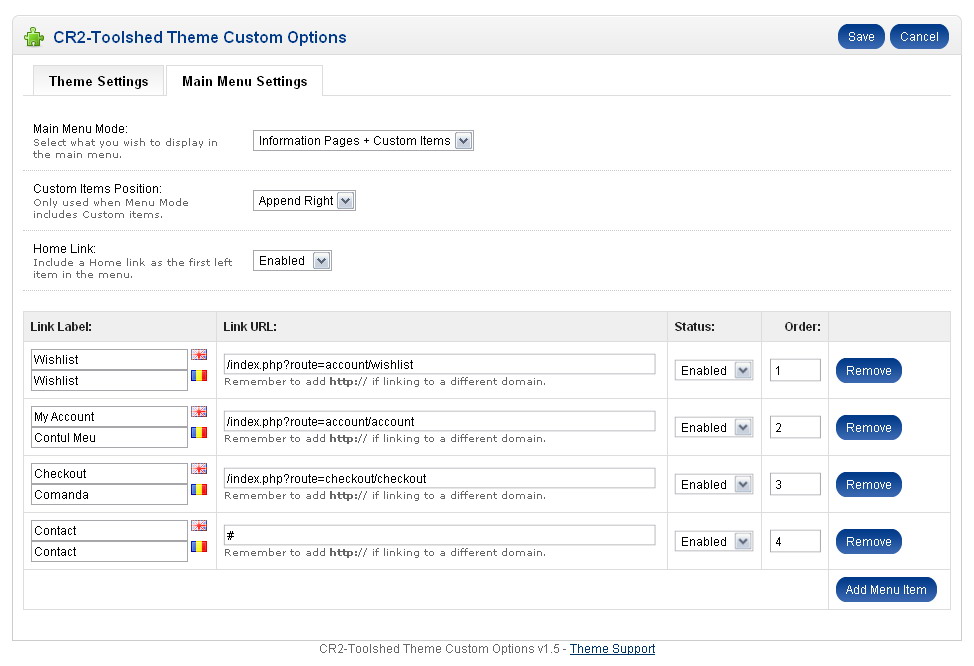Image resolution: width=974 pixels, height=666 pixels.
Task: Open the Theme Support link
Action: pos(612,649)
